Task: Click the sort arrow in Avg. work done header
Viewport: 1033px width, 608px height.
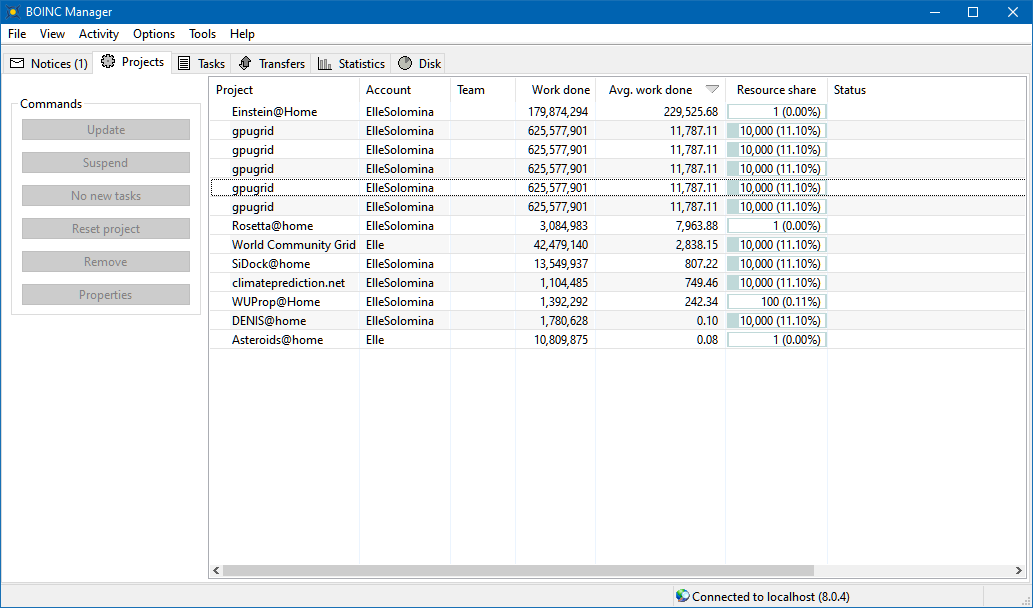Action: point(712,89)
